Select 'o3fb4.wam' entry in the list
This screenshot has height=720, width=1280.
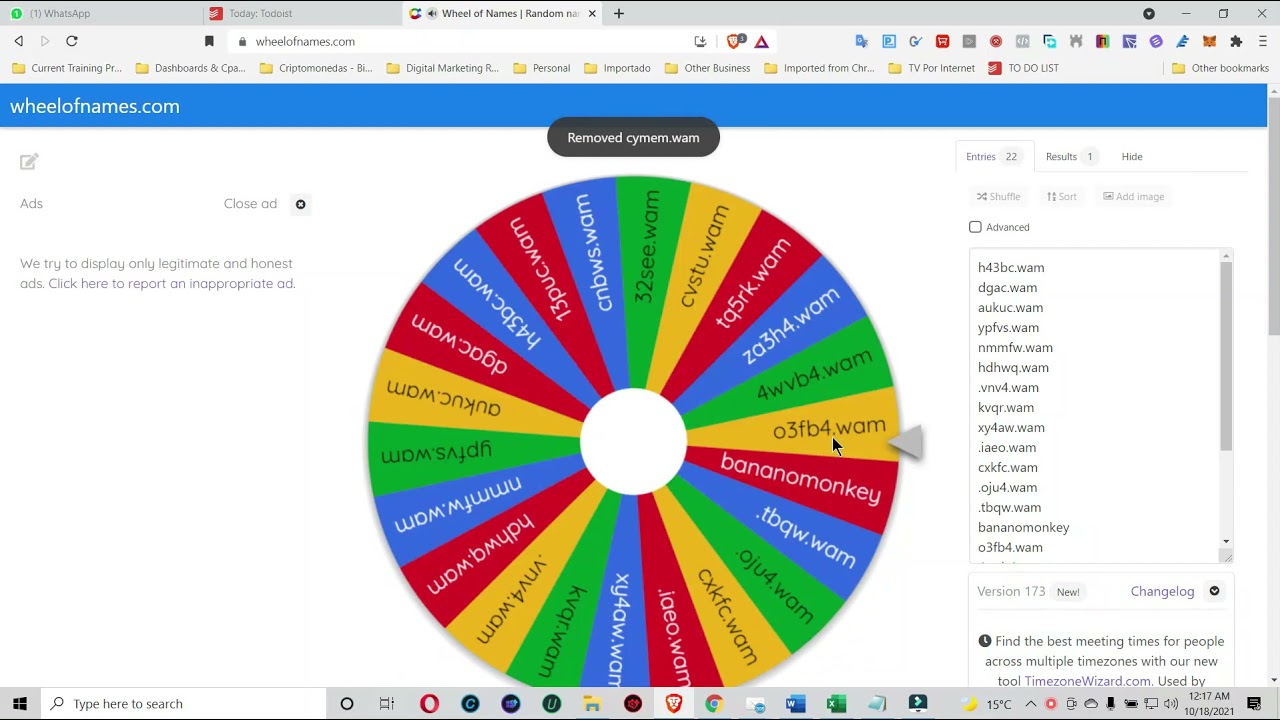click(x=1010, y=548)
